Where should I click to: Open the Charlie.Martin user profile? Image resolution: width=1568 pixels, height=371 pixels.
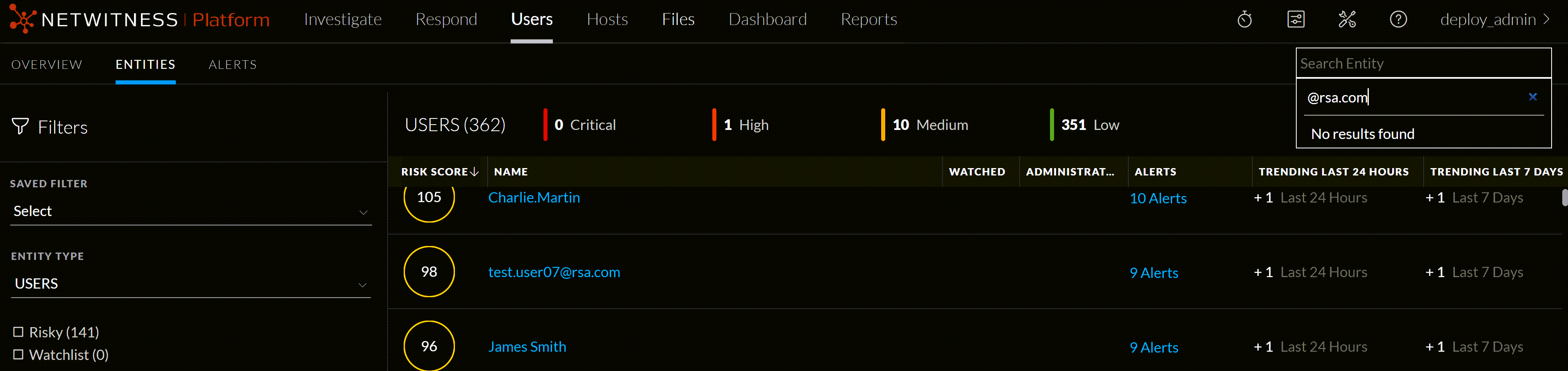534,197
